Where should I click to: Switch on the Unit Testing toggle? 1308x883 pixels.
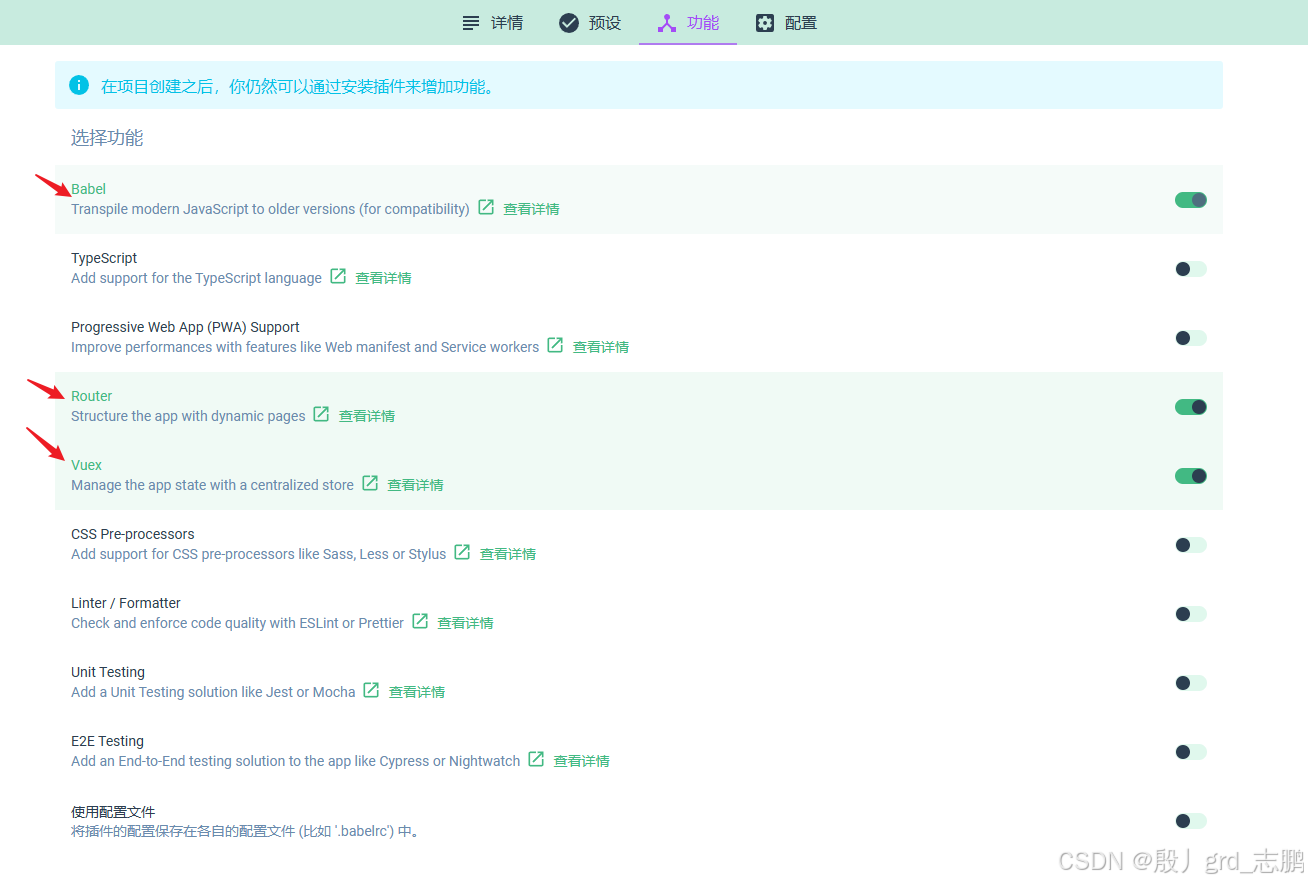coord(1191,683)
